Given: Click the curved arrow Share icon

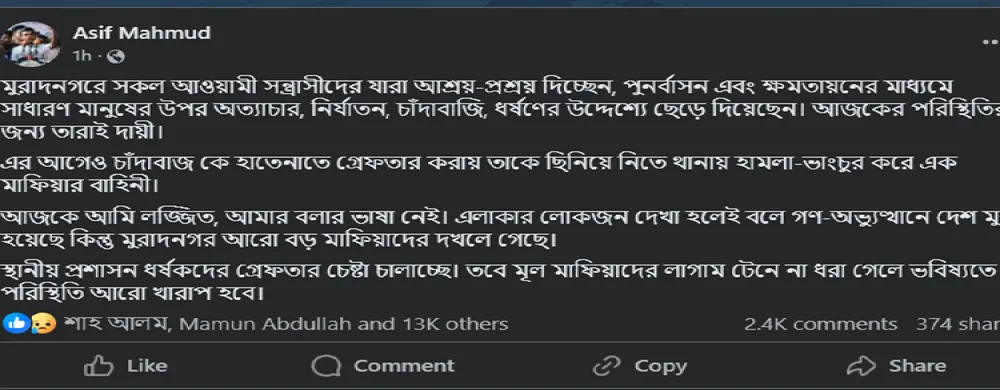Looking at the screenshot, I should point(862,366).
